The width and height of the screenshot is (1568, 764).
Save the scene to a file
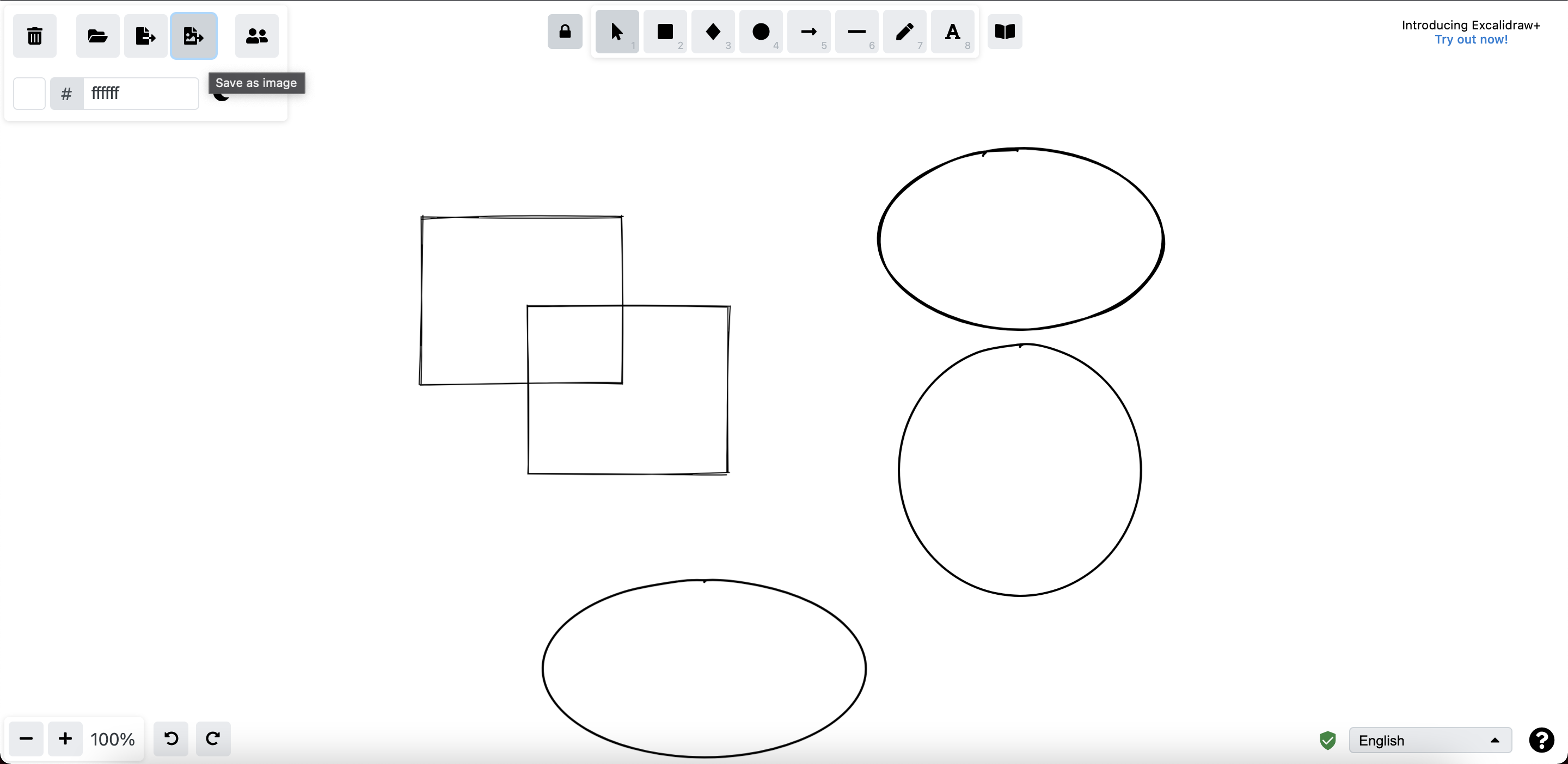[144, 36]
